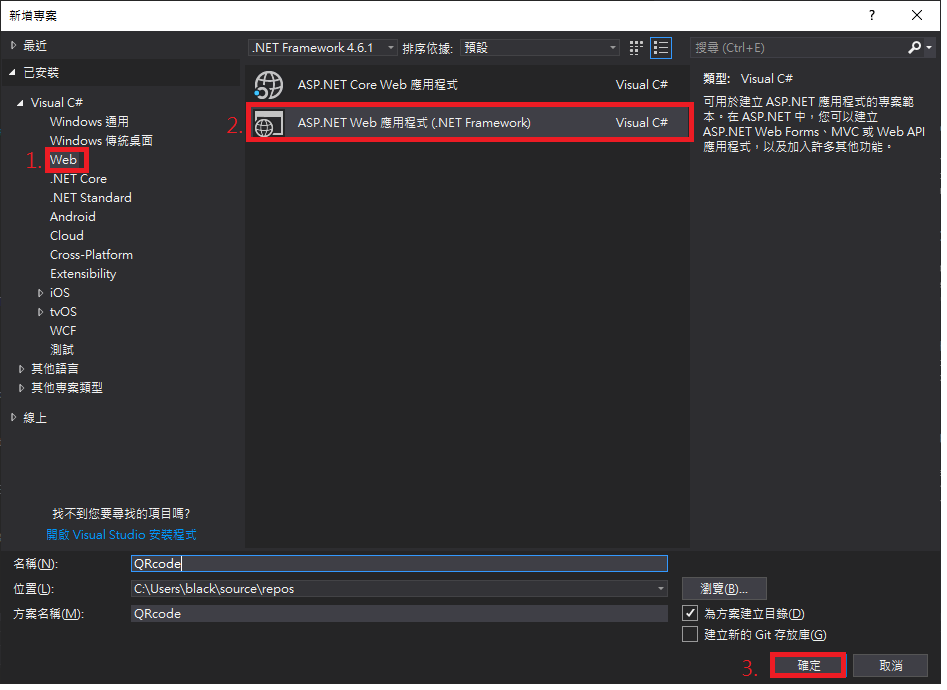
Task: Select Windows 通用 category
Action: pos(89,122)
